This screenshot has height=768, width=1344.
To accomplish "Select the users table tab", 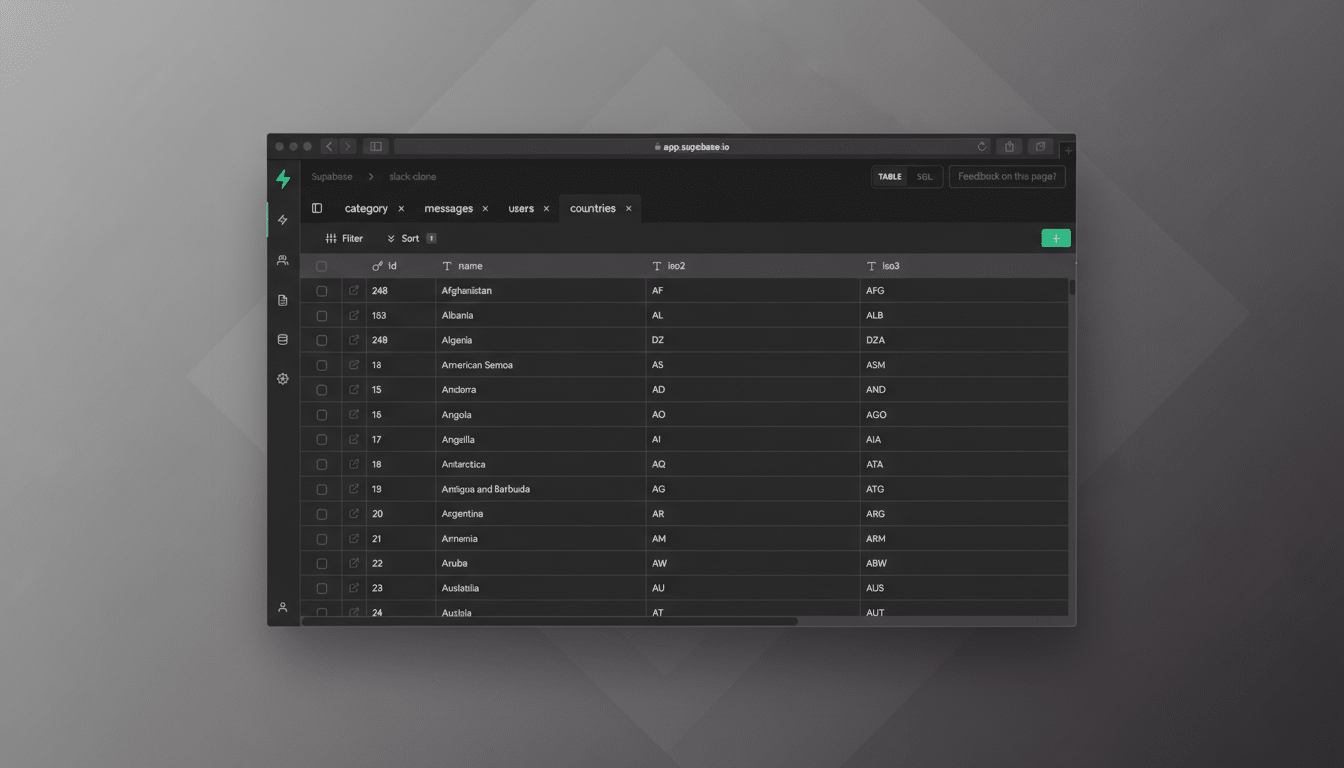I will 521,207.
